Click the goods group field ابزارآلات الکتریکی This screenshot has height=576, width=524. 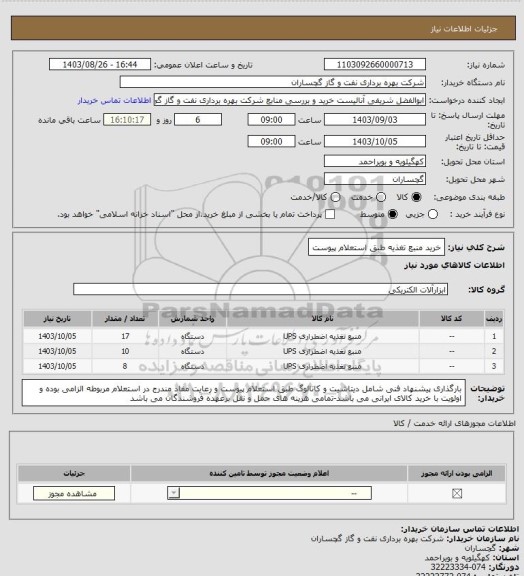[x=260, y=289]
